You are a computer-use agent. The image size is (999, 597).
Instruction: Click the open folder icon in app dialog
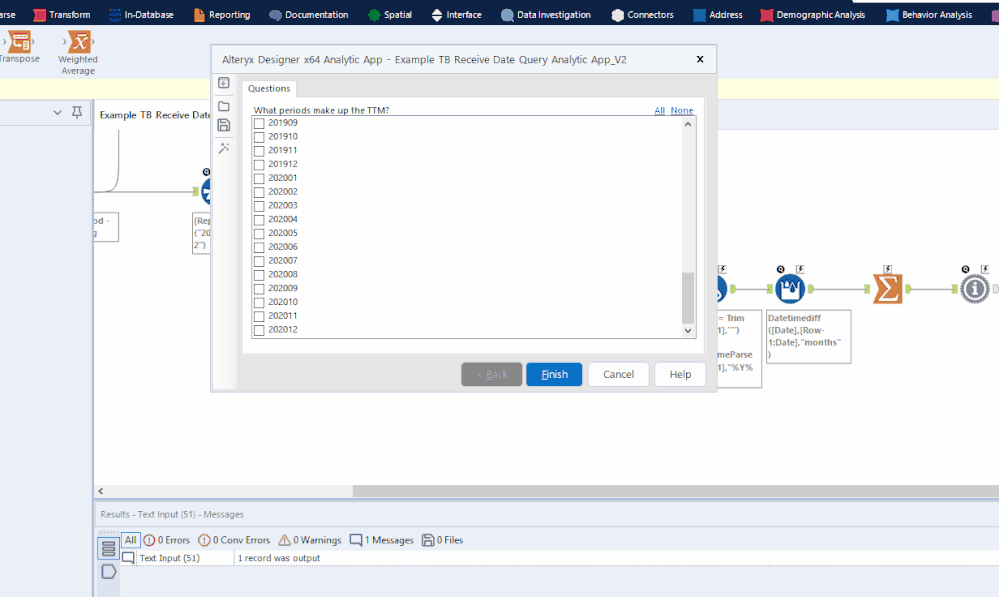point(224,106)
